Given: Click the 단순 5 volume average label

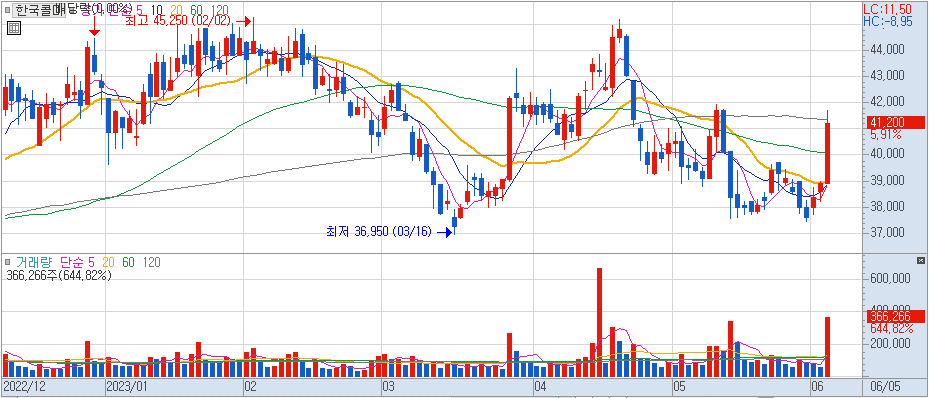Looking at the screenshot, I should [x=78, y=261].
